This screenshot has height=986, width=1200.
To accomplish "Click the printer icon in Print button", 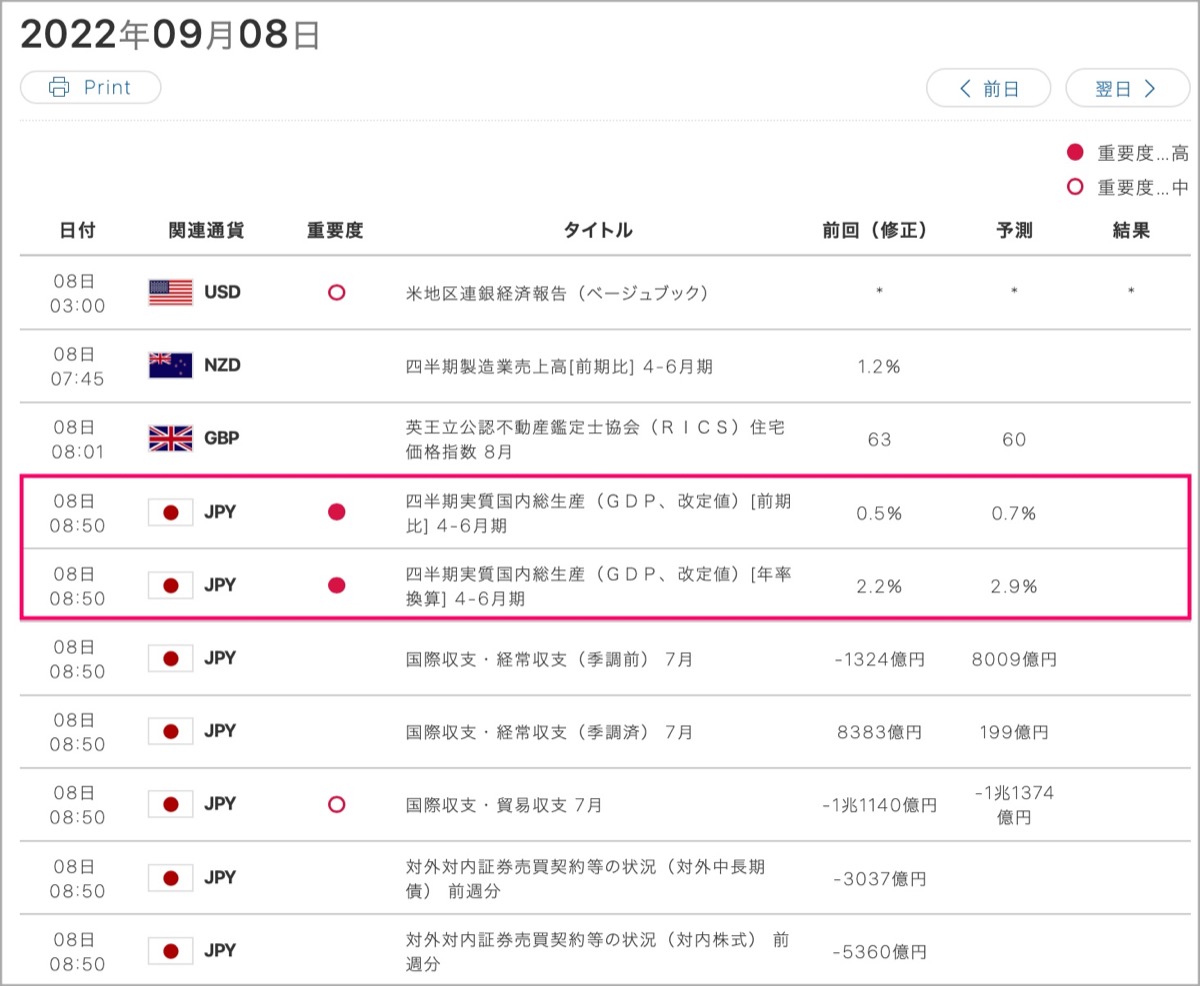I will pyautogui.click(x=59, y=87).
